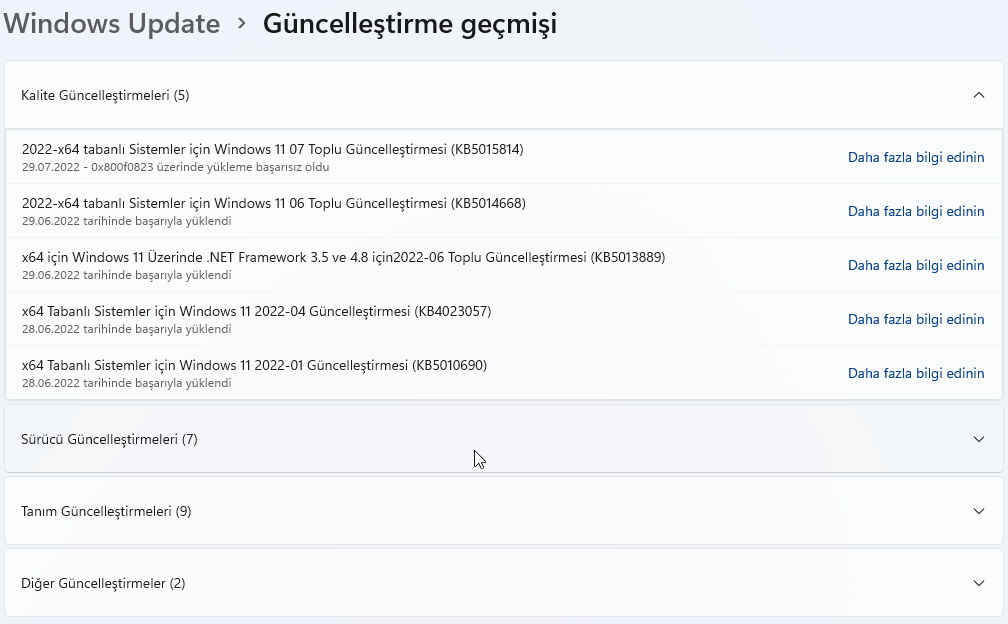This screenshot has height=624, width=1008.
Task: Open more info for KB5013889 .NET update
Action: pos(915,265)
